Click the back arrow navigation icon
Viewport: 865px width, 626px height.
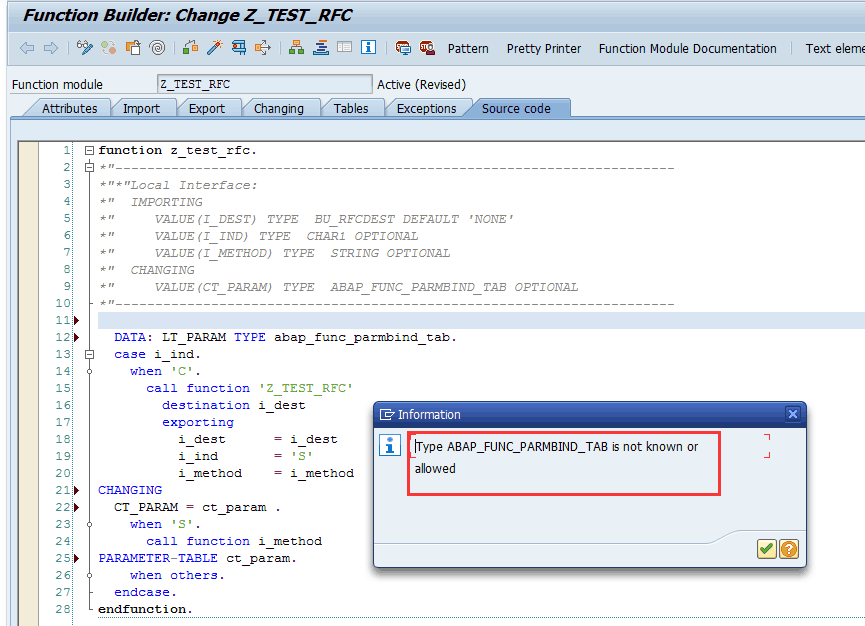tap(27, 48)
